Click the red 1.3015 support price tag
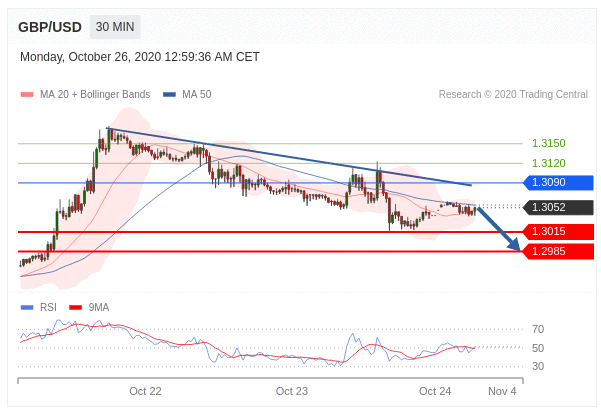Screen dimensions: 601x414 click(558, 232)
